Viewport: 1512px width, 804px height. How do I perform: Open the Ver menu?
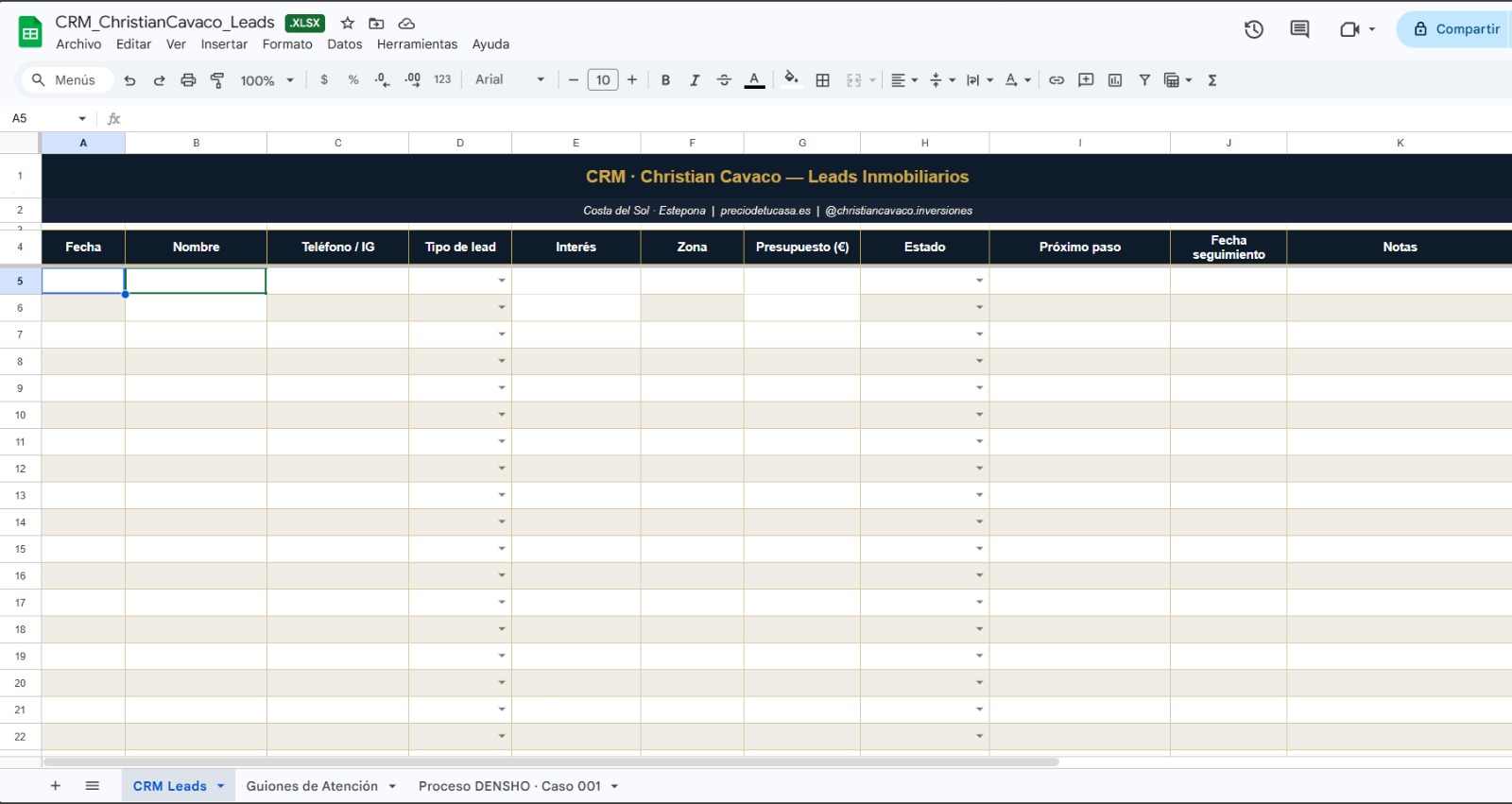pyautogui.click(x=176, y=44)
